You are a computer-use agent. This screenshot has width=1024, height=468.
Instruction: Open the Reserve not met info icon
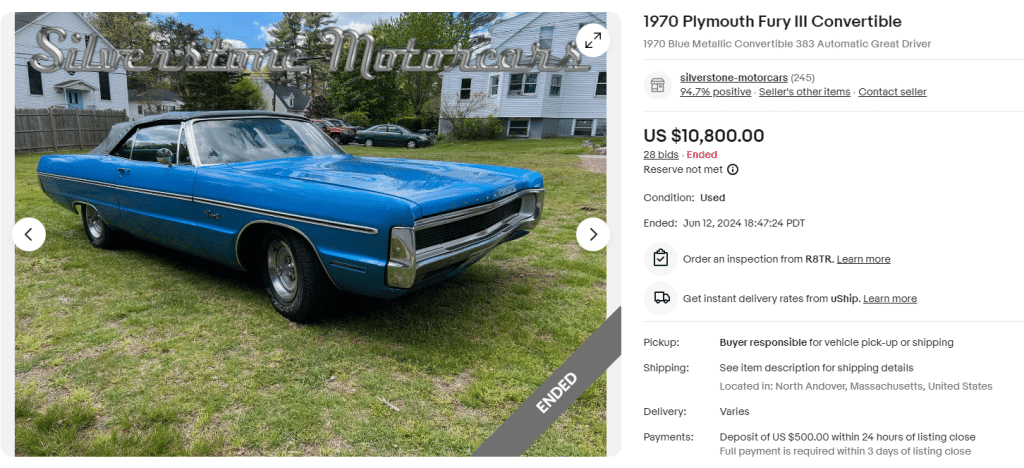pyautogui.click(x=733, y=170)
